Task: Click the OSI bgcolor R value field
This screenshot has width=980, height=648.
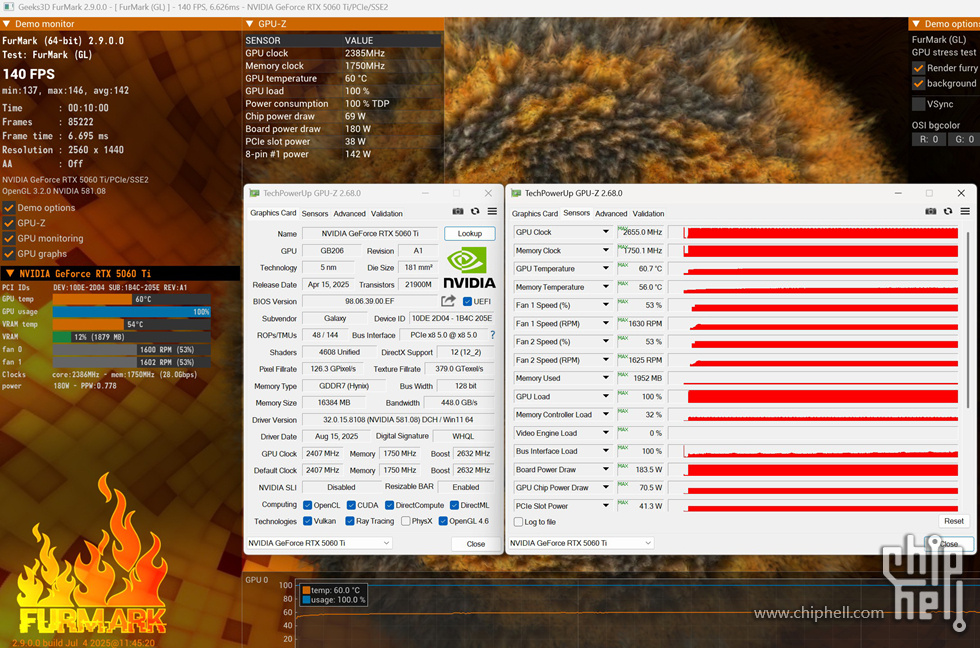Action: pos(929,139)
